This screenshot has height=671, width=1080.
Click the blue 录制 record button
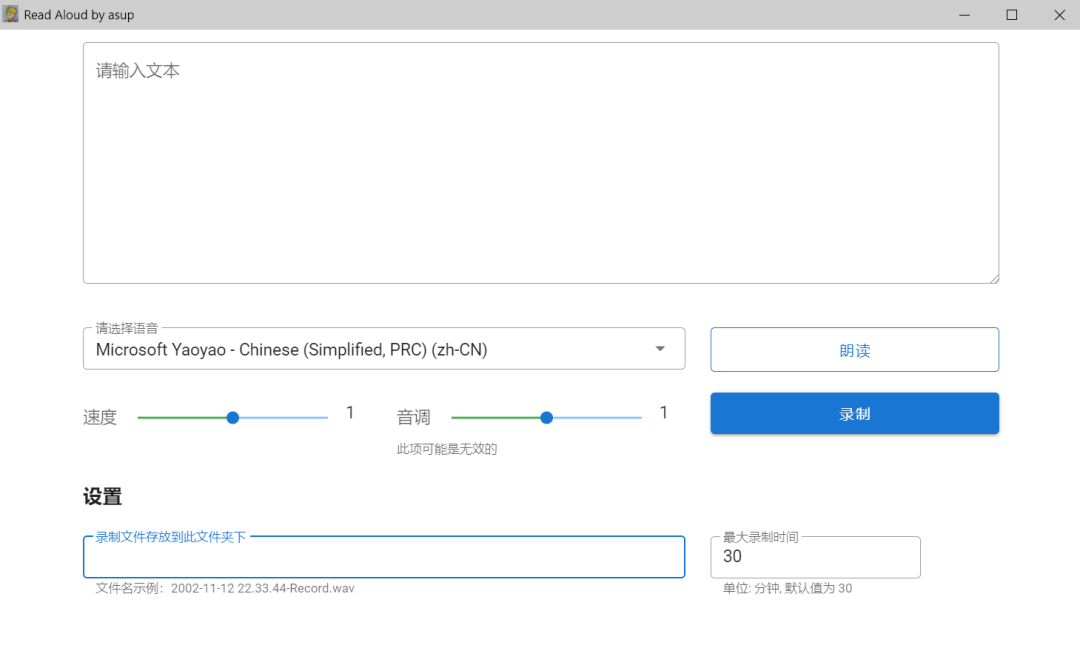854,413
